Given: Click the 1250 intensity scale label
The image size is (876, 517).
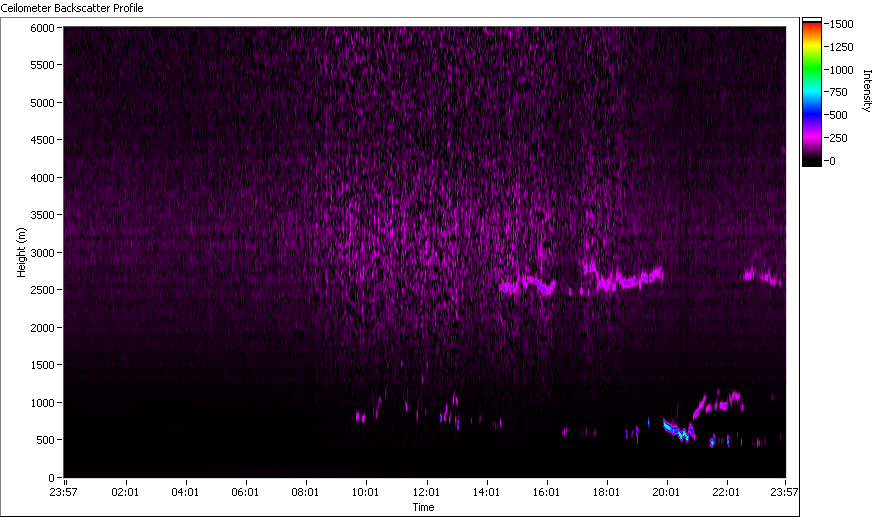Looking at the screenshot, I should [841, 47].
